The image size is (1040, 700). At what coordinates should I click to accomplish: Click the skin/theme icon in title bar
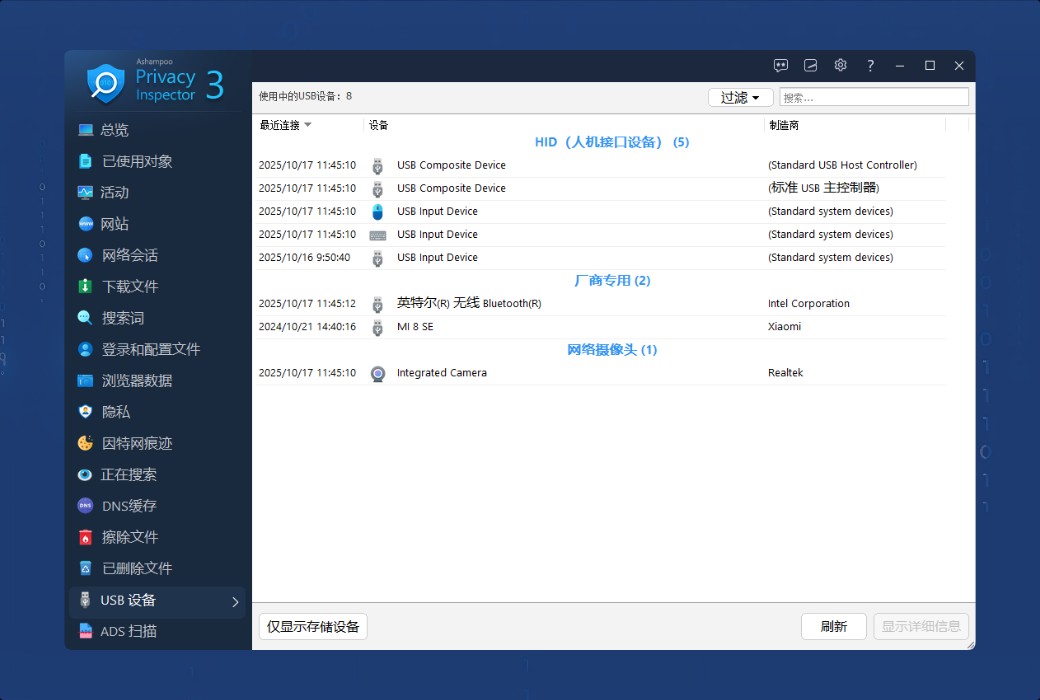tap(811, 65)
